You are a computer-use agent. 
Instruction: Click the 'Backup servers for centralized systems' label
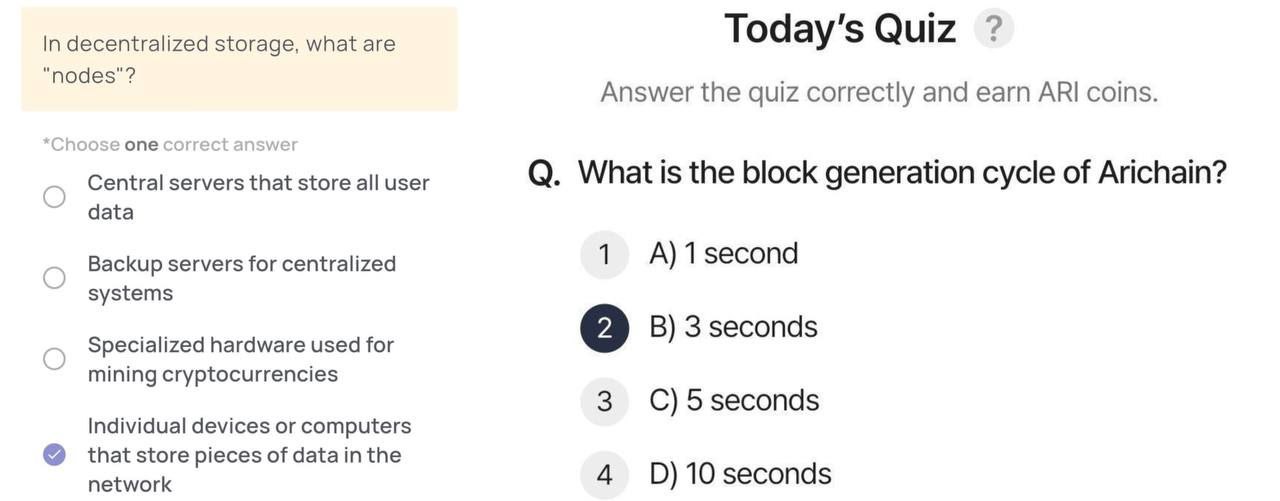(242, 278)
